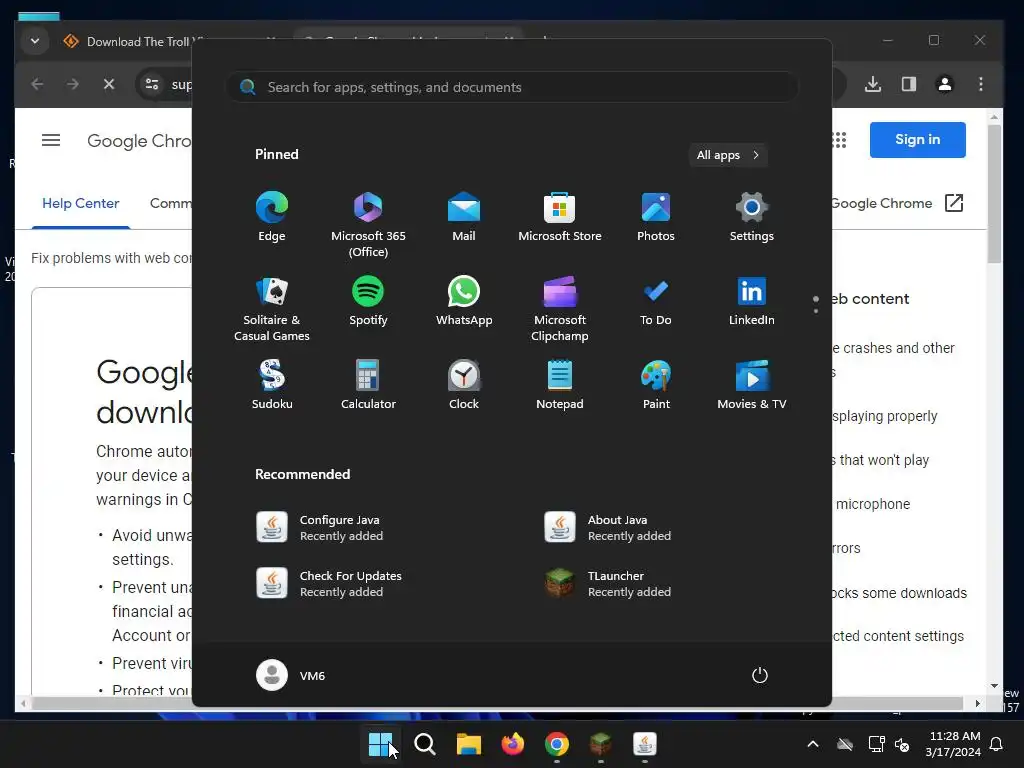Launch Microsoft 365 (Office) from pinned apps
Image resolution: width=1024 pixels, height=768 pixels.
pyautogui.click(x=368, y=225)
